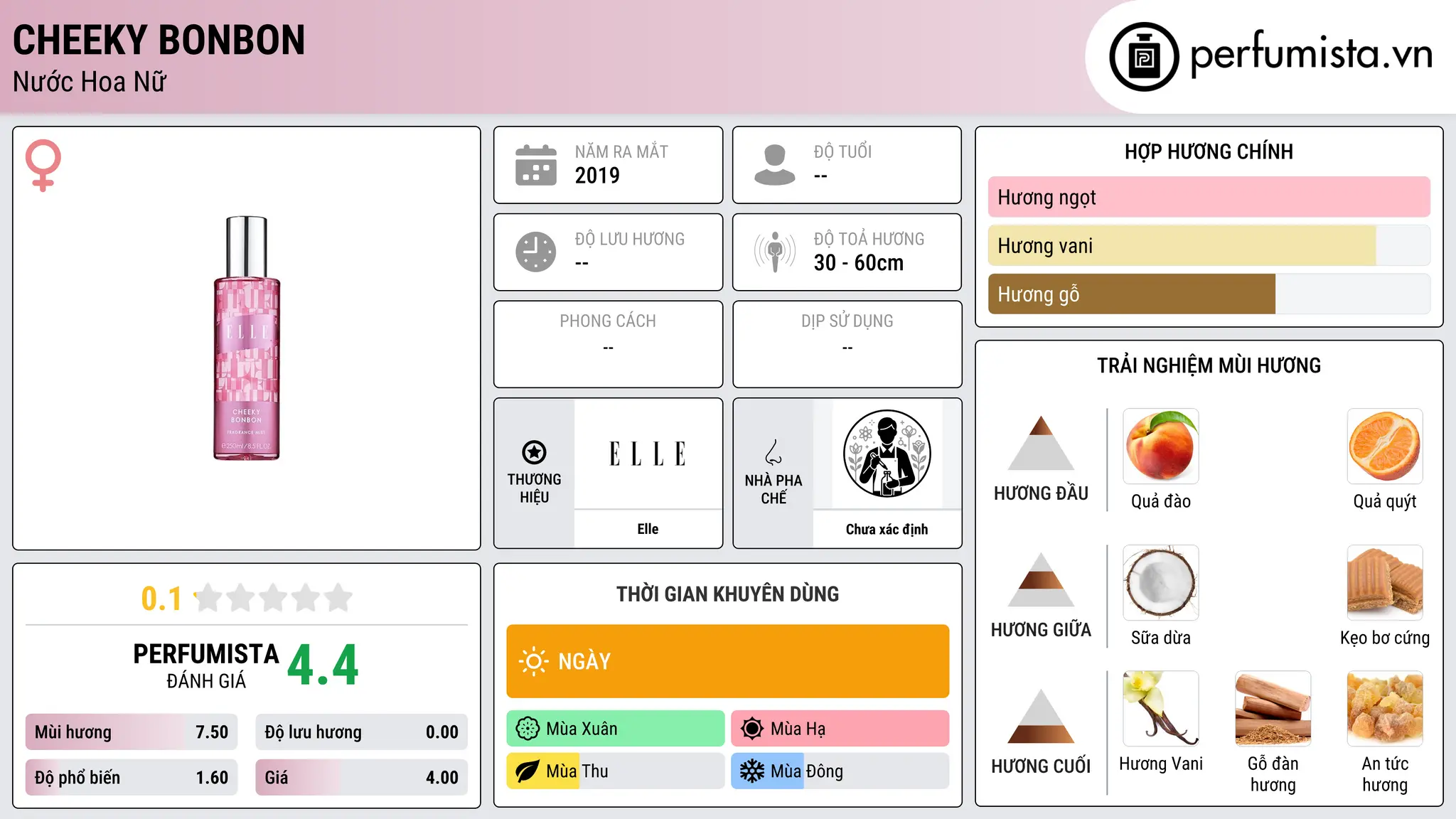Click the 0.1 user rating number
The height and width of the screenshot is (819, 1456).
(161, 599)
